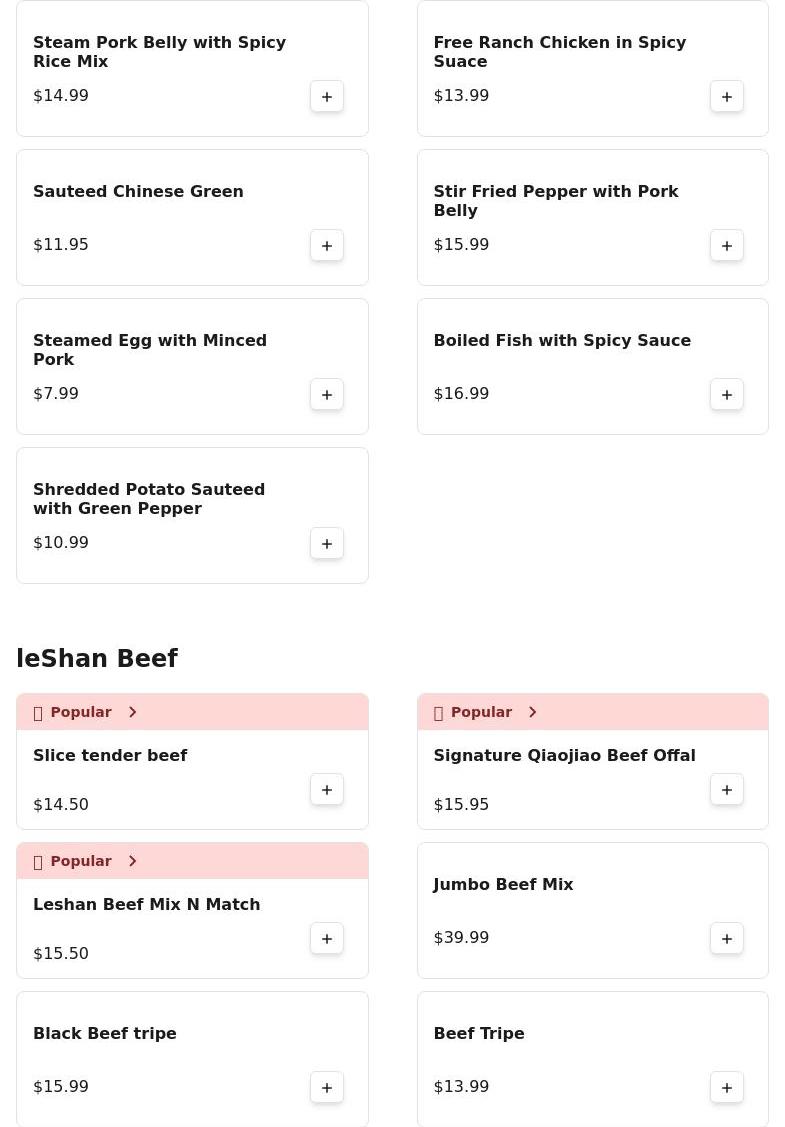Add Shredded Potato Sauteed with Green Pepper
Screen dimensions: 785x1127
tap(327, 544)
